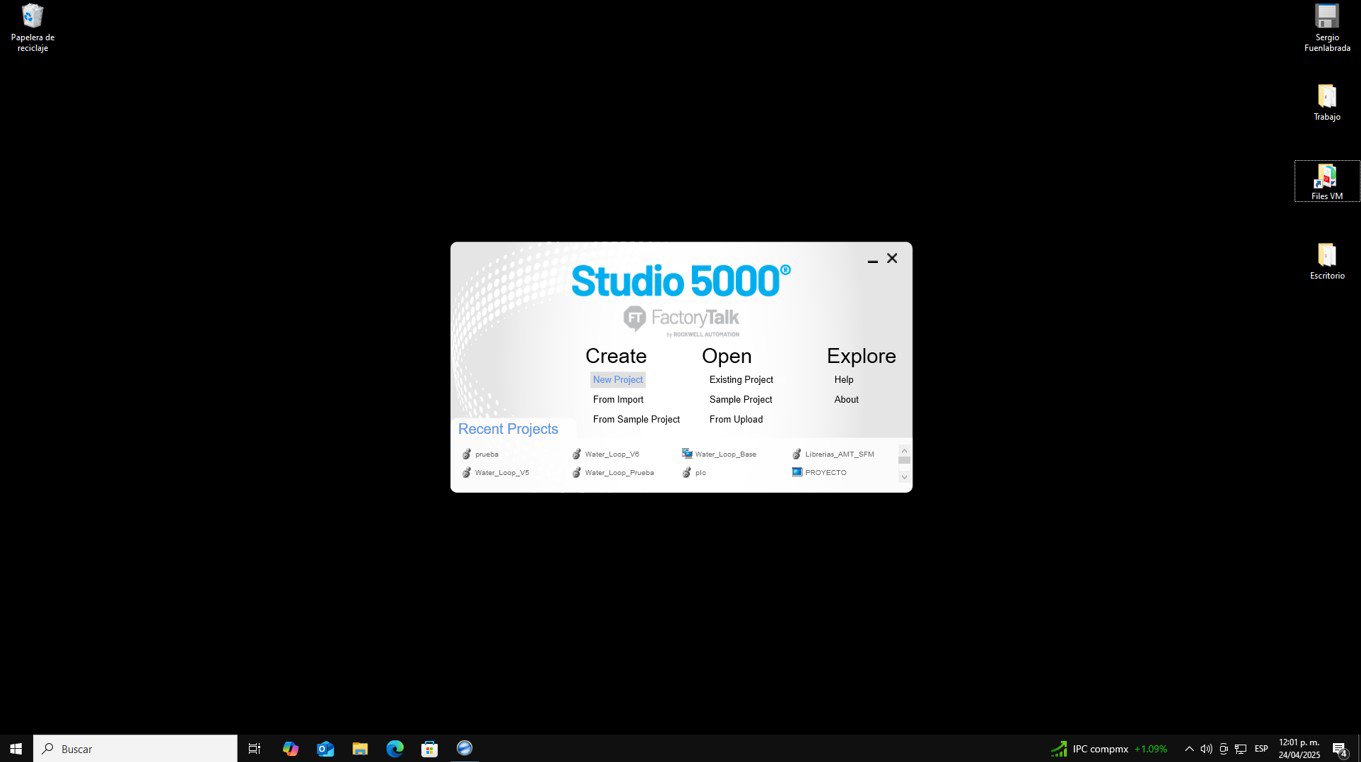Click the Buscar taskbar search box
This screenshot has height=762, width=1361.
[x=136, y=748]
